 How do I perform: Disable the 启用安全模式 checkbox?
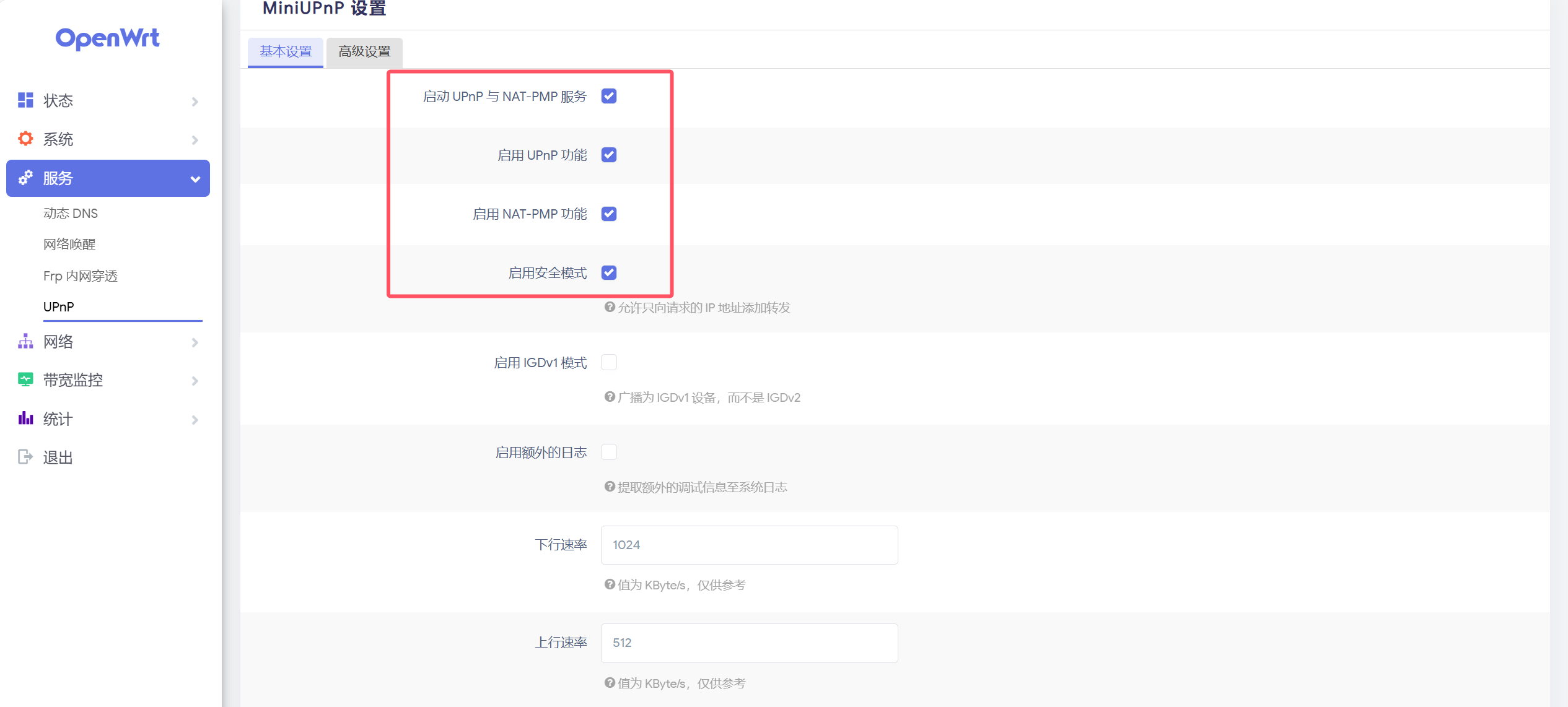click(609, 272)
